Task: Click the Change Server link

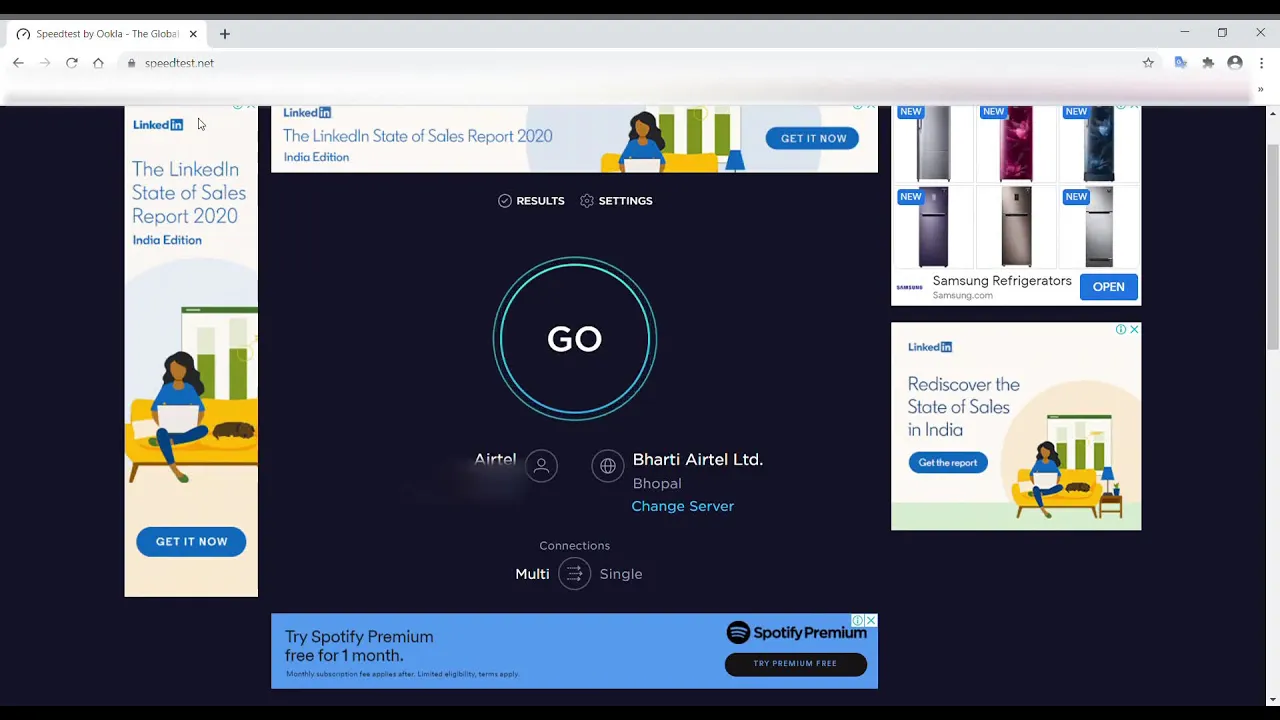Action: (683, 506)
